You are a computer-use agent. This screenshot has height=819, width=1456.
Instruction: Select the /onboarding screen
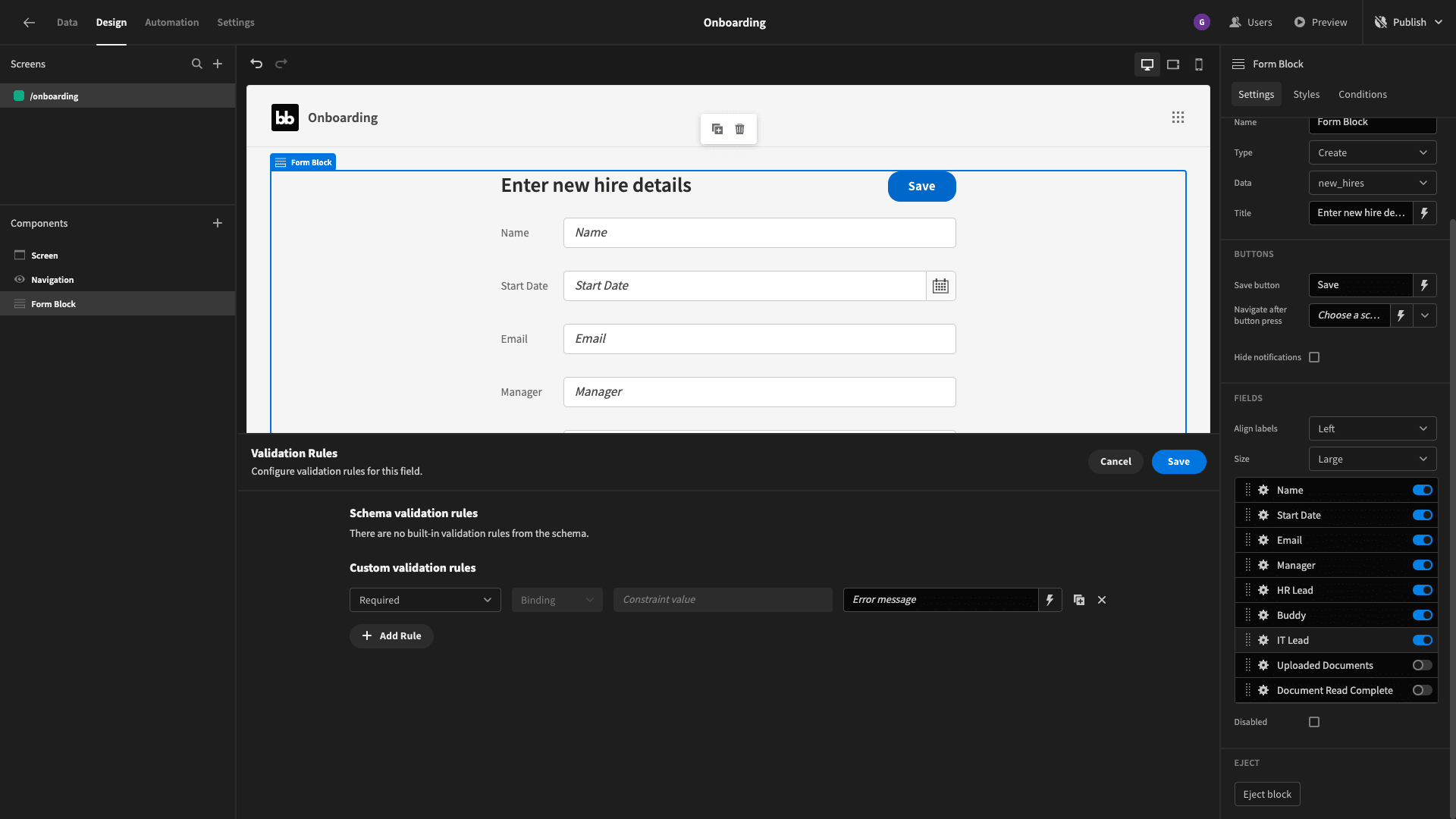118,96
